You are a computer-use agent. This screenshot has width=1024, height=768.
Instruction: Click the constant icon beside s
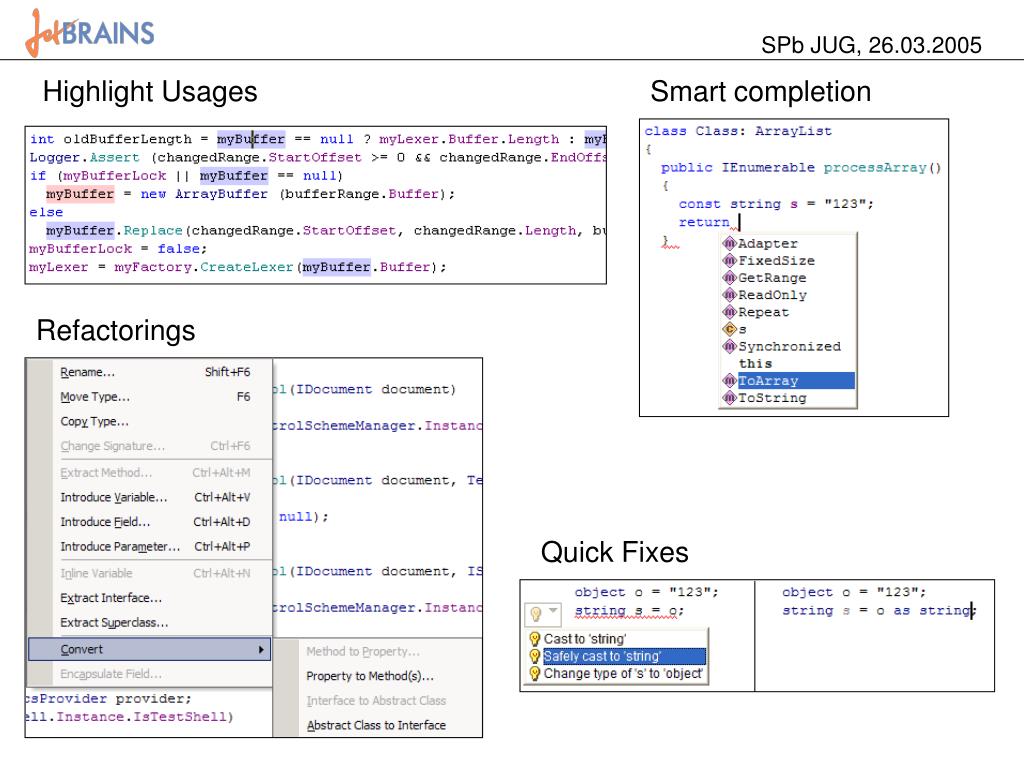(729, 329)
